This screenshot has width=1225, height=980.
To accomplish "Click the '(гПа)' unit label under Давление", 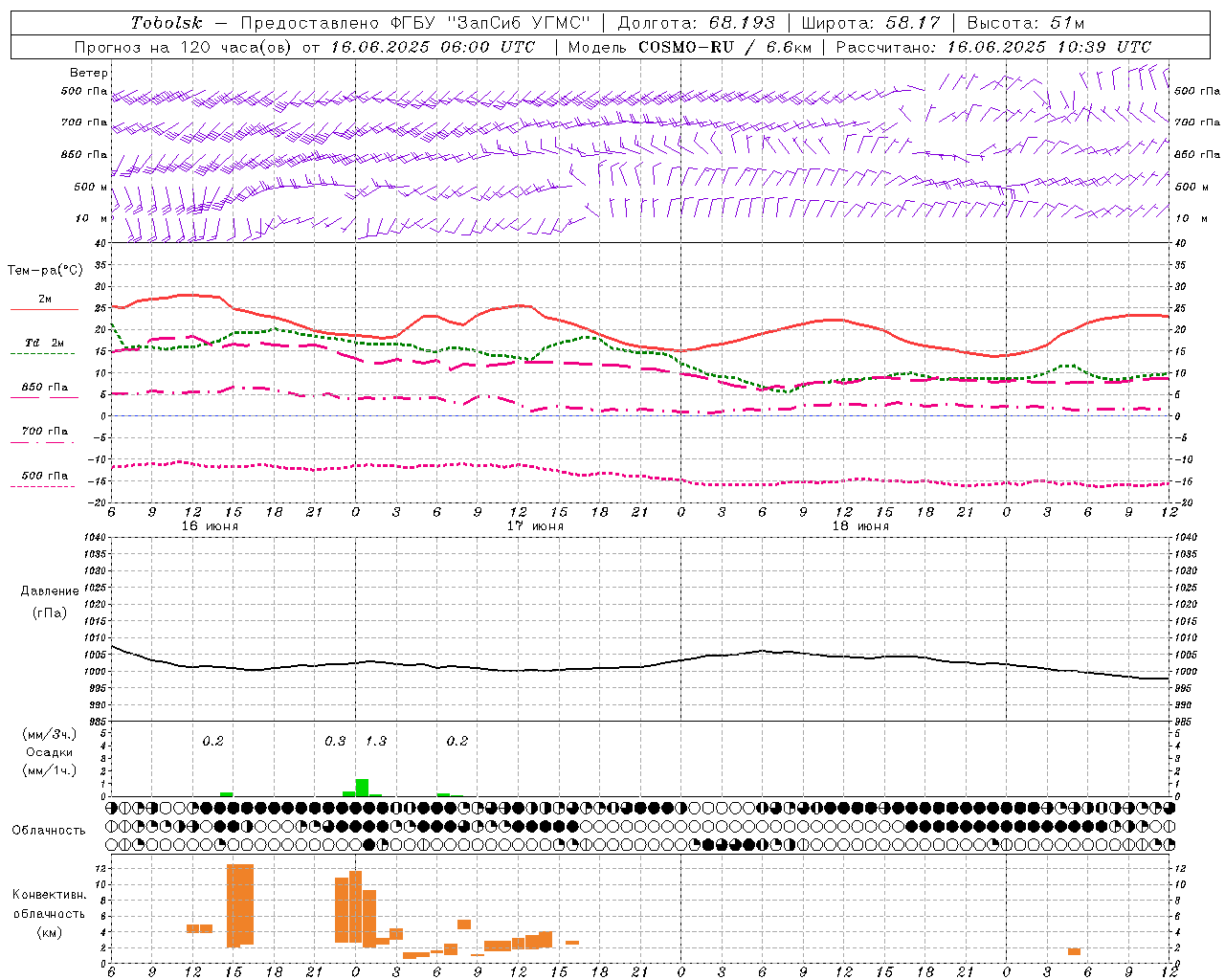I will point(50,612).
